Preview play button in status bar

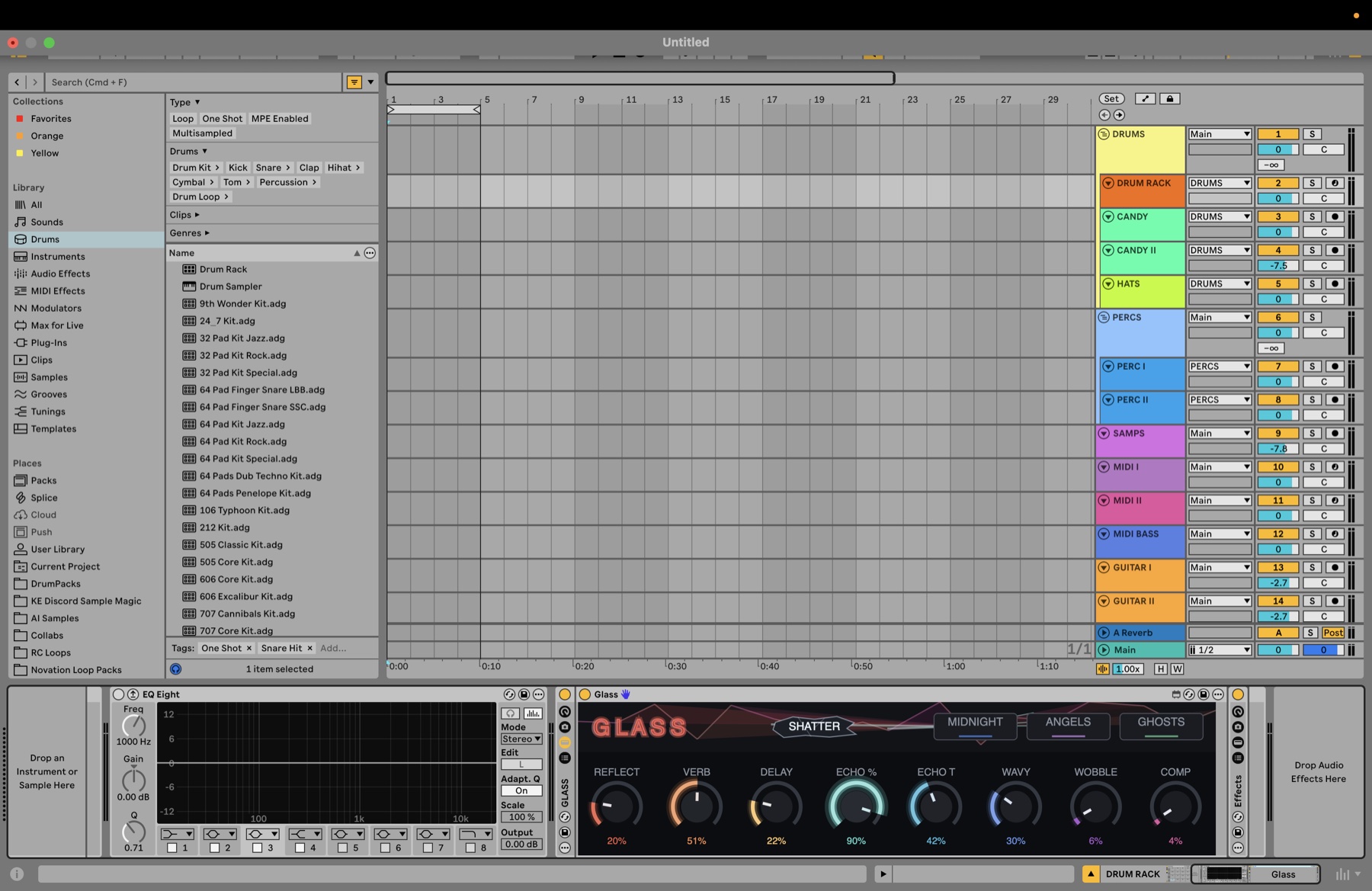coord(883,874)
